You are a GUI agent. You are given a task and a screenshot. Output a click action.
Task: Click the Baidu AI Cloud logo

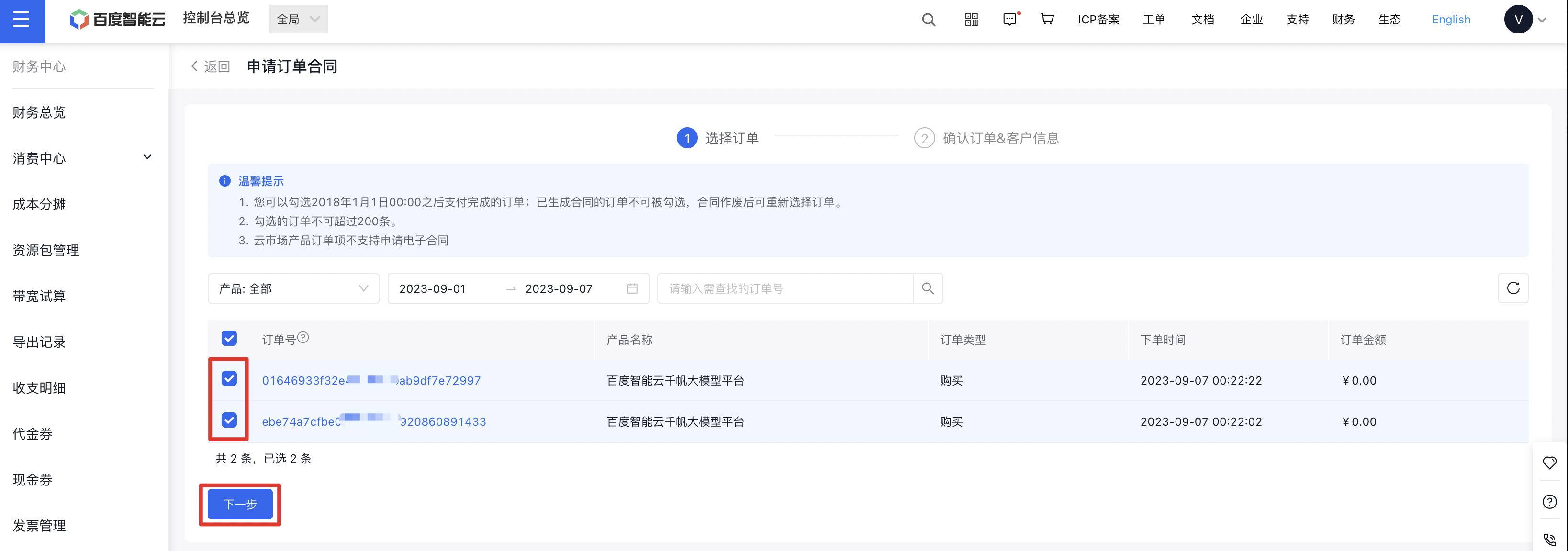(x=117, y=20)
